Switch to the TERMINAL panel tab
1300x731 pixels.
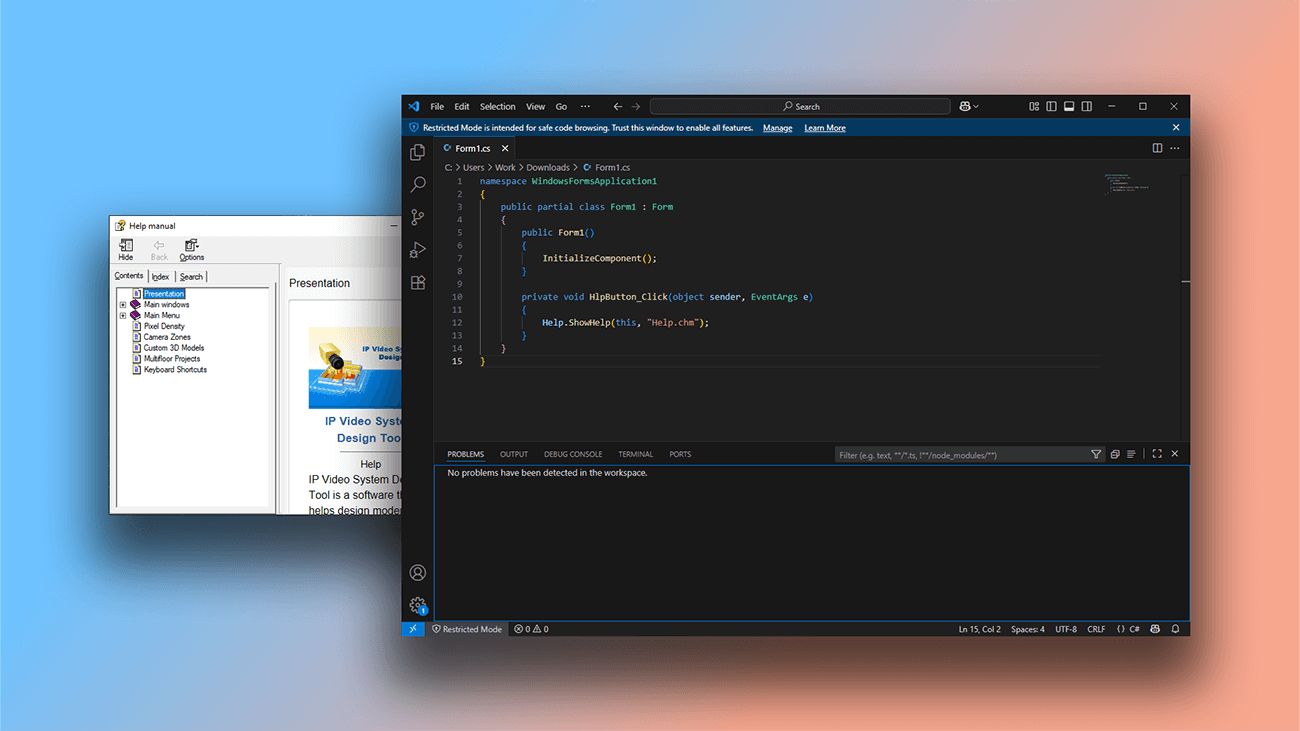pos(635,454)
